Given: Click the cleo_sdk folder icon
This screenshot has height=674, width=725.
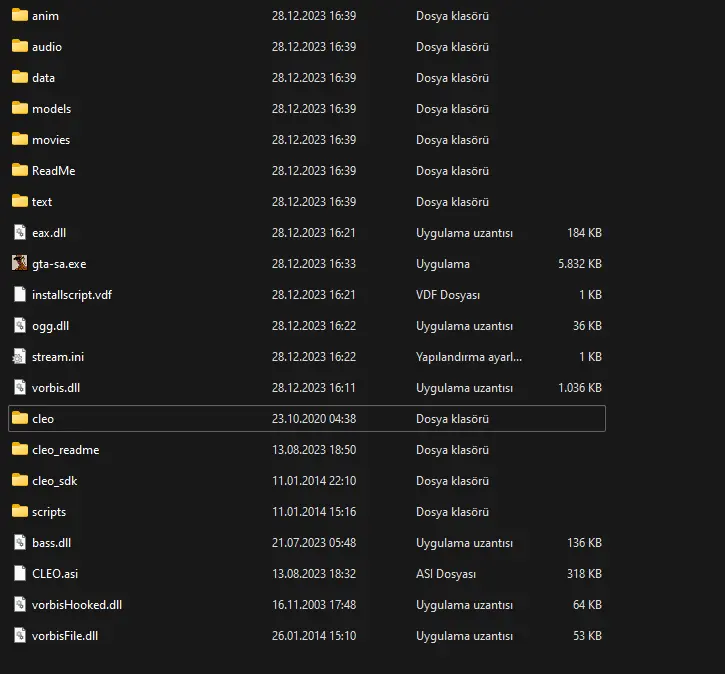Looking at the screenshot, I should (19, 480).
